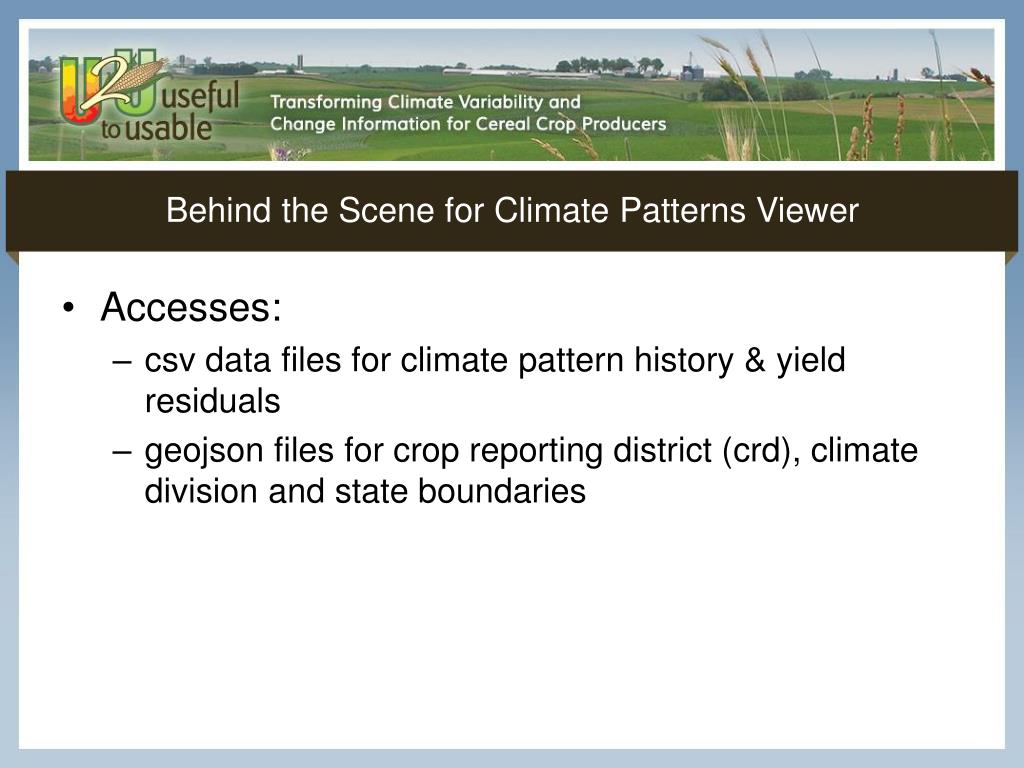Select the 'Transforming Climate Variability and' tagline
1024x768 pixels.
coord(425,102)
